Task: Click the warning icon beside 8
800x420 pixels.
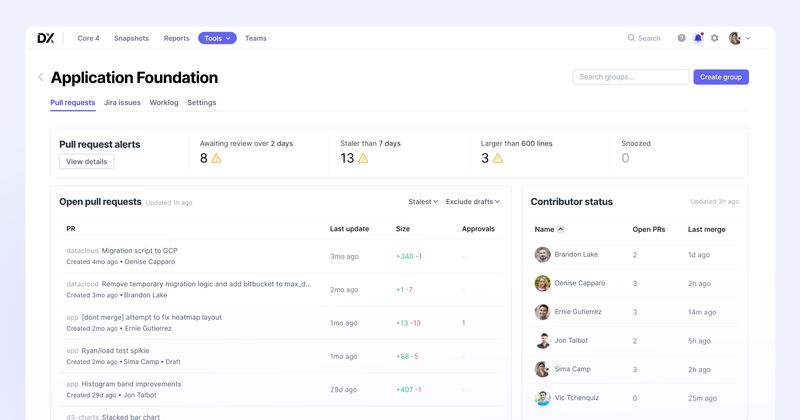Action: pos(216,158)
